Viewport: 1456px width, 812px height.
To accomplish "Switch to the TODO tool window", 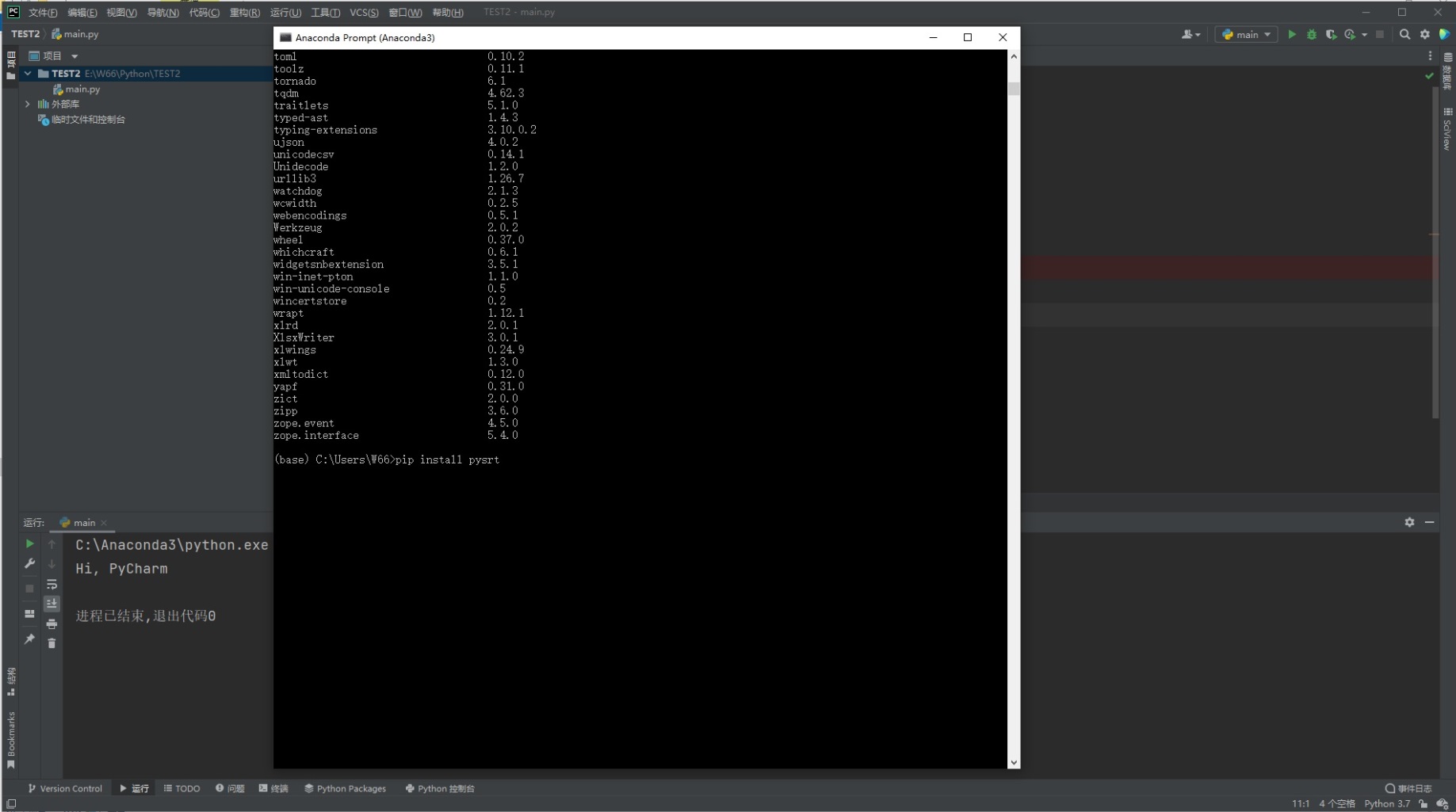I will click(182, 788).
